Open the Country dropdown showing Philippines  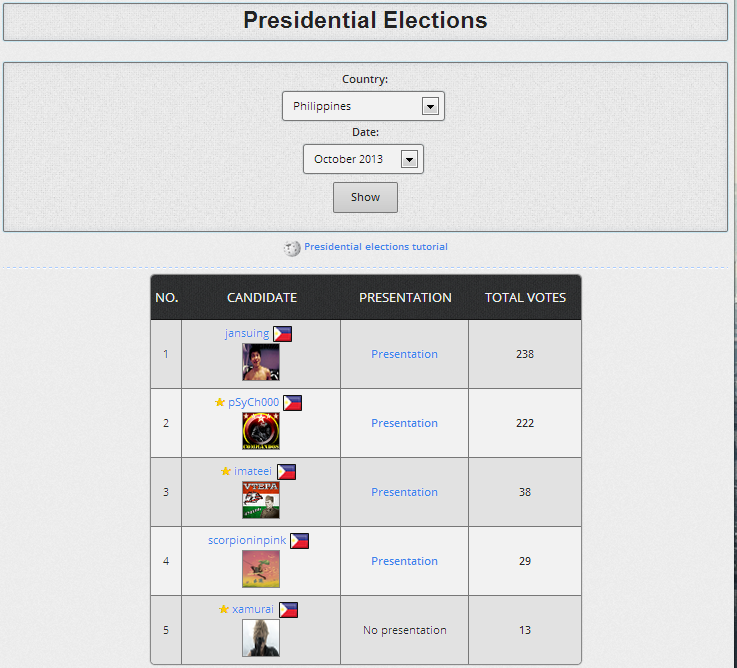click(363, 106)
